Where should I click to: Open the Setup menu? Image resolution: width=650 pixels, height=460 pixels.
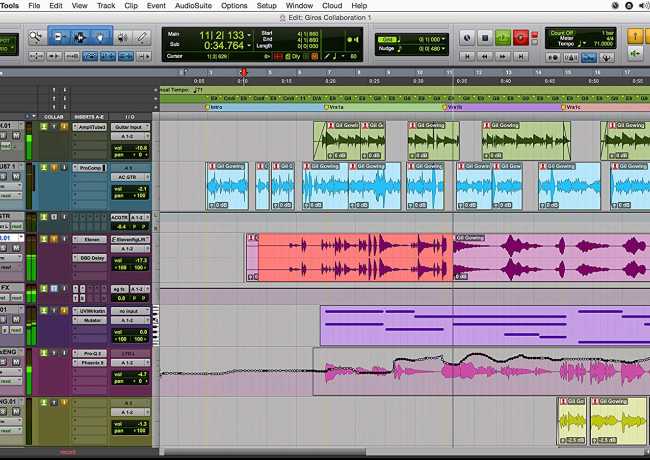267,5
